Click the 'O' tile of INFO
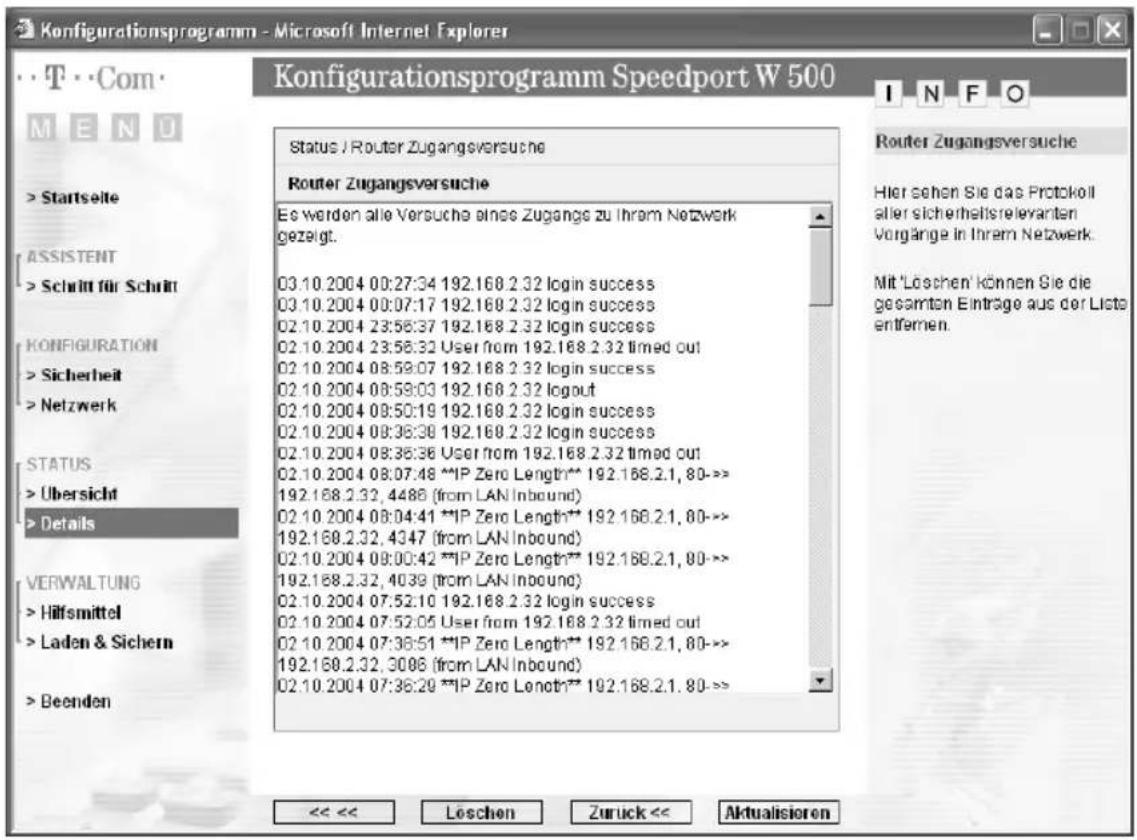The image size is (1137, 840). [x=1014, y=93]
